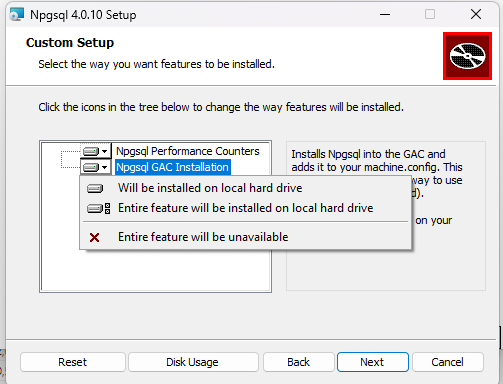
Task: Close the Npgsql Setup window
Action: [x=476, y=15]
